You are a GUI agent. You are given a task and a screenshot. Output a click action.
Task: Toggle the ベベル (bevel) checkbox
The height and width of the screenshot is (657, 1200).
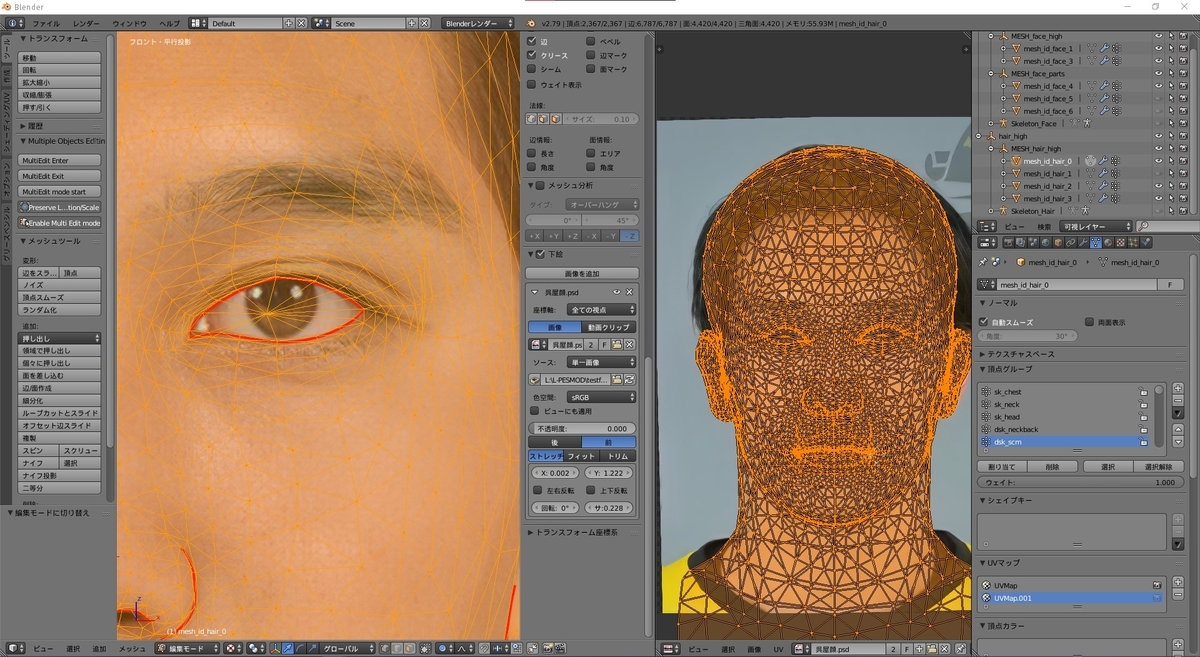pyautogui.click(x=591, y=42)
